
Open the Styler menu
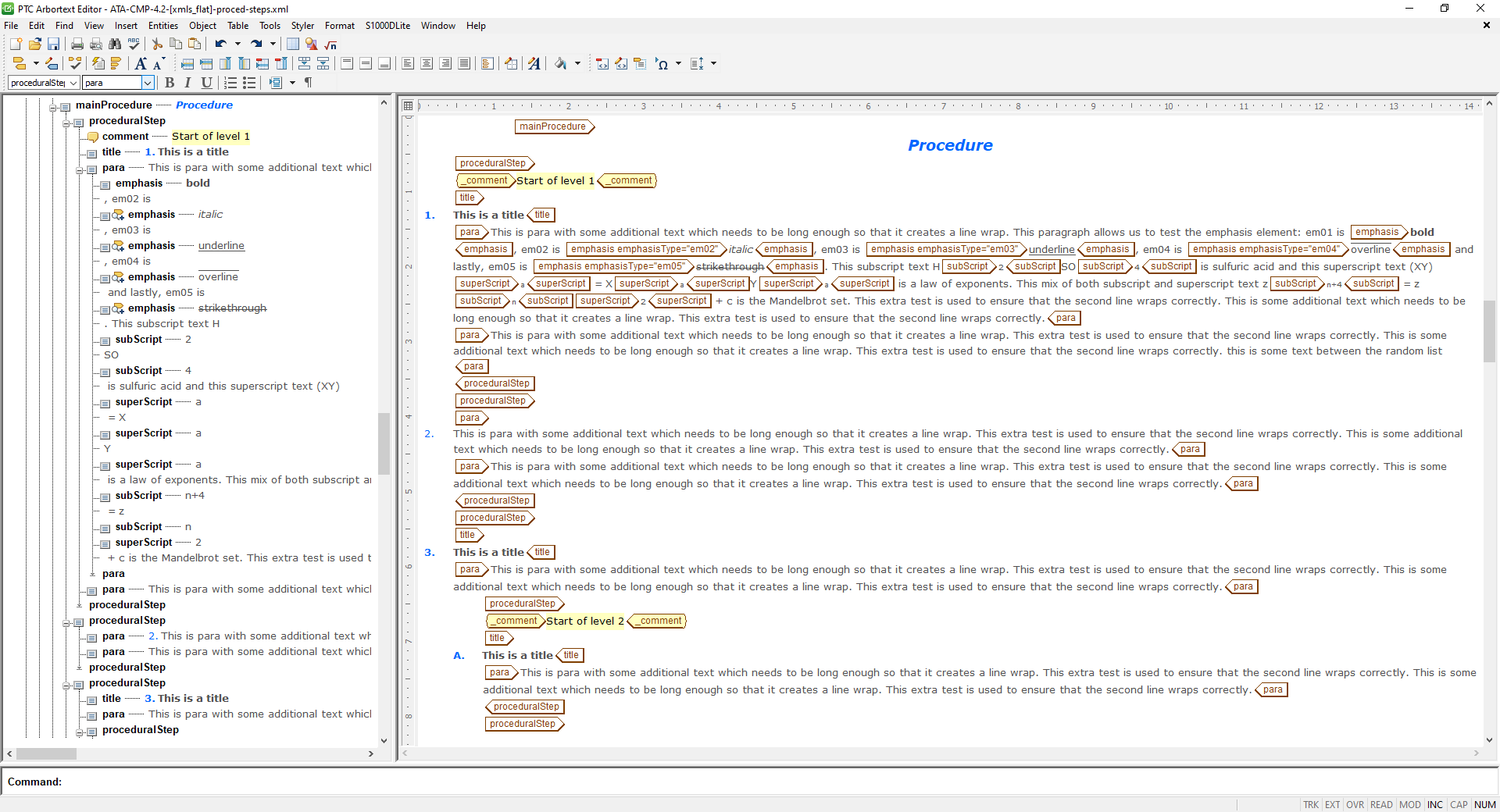pos(302,25)
